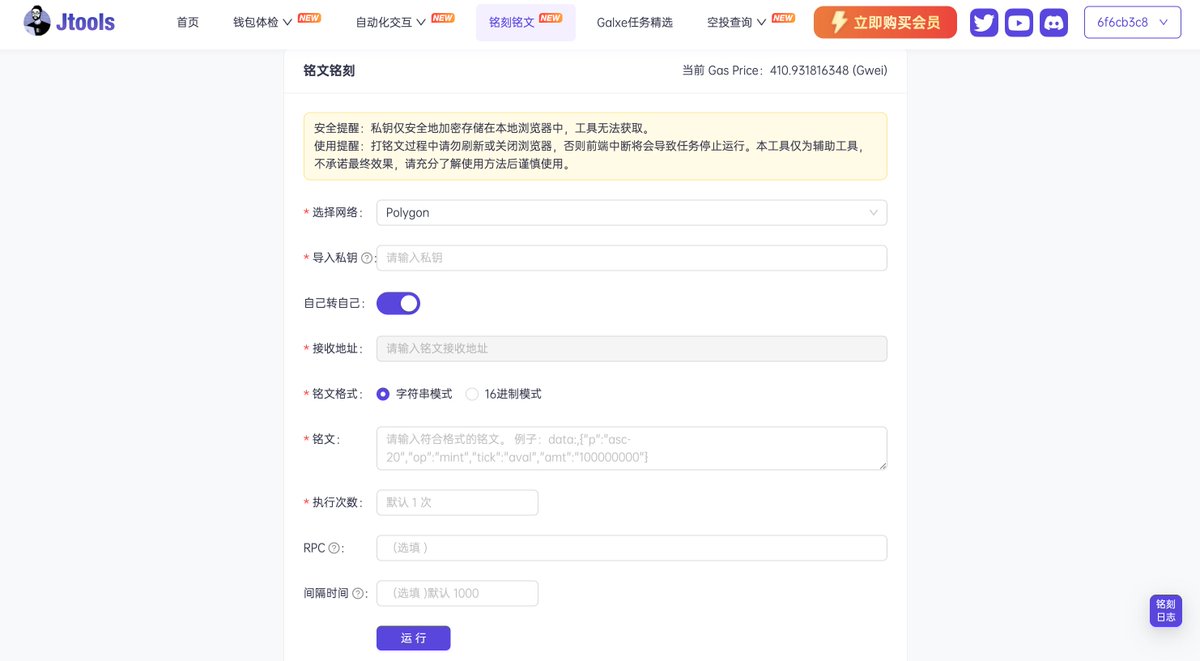Click inside the 铭文 text area
The width and height of the screenshot is (1200, 661).
pos(630,448)
